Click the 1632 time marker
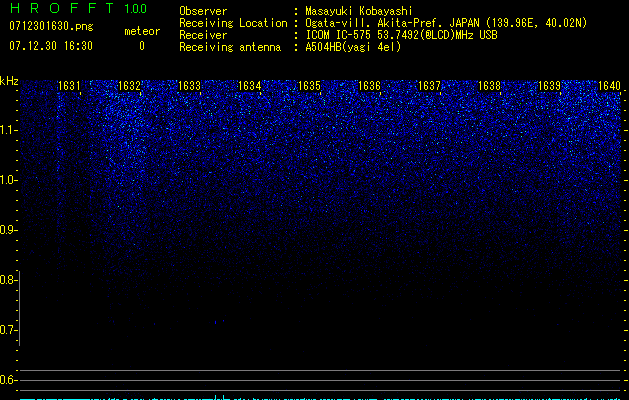This screenshot has width=629, height=400. click(129, 86)
